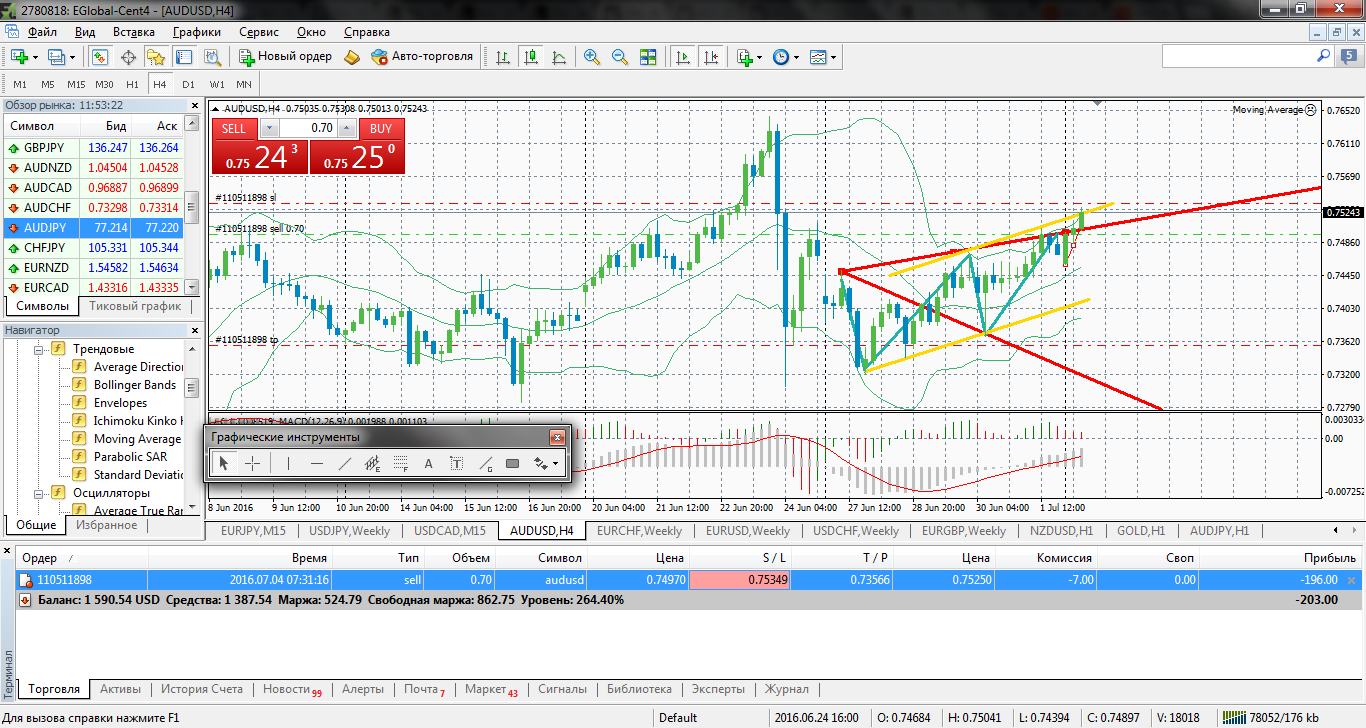Open the Графики menu
This screenshot has width=1366, height=728.
196,32
